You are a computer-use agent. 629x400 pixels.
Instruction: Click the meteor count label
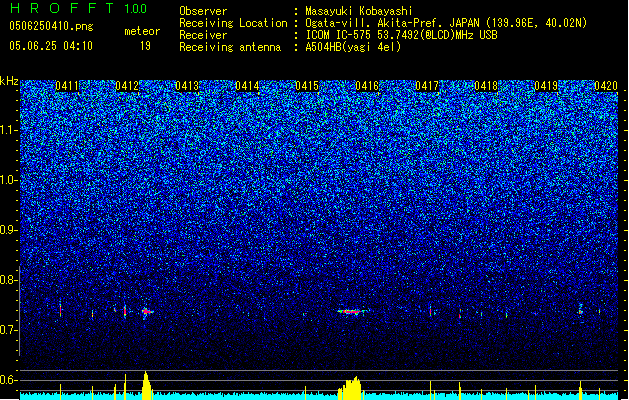click(142, 31)
